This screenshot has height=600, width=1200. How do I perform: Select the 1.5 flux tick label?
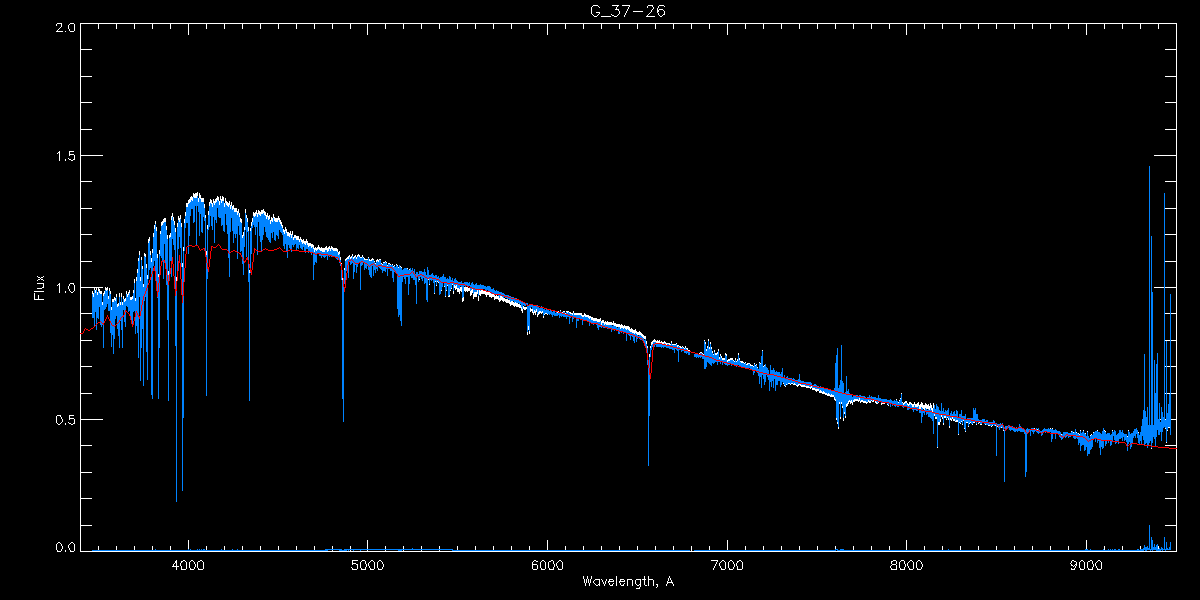point(65,157)
